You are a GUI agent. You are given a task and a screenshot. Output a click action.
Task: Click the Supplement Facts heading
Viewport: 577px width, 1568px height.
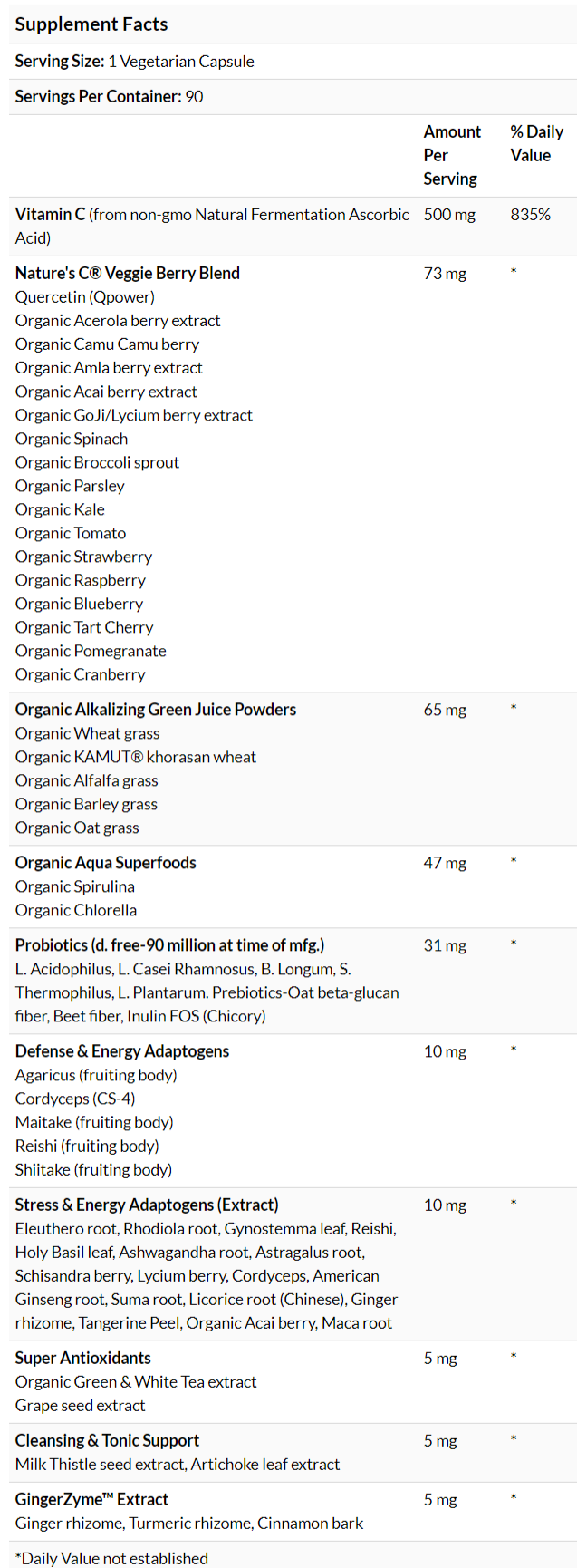(91, 24)
